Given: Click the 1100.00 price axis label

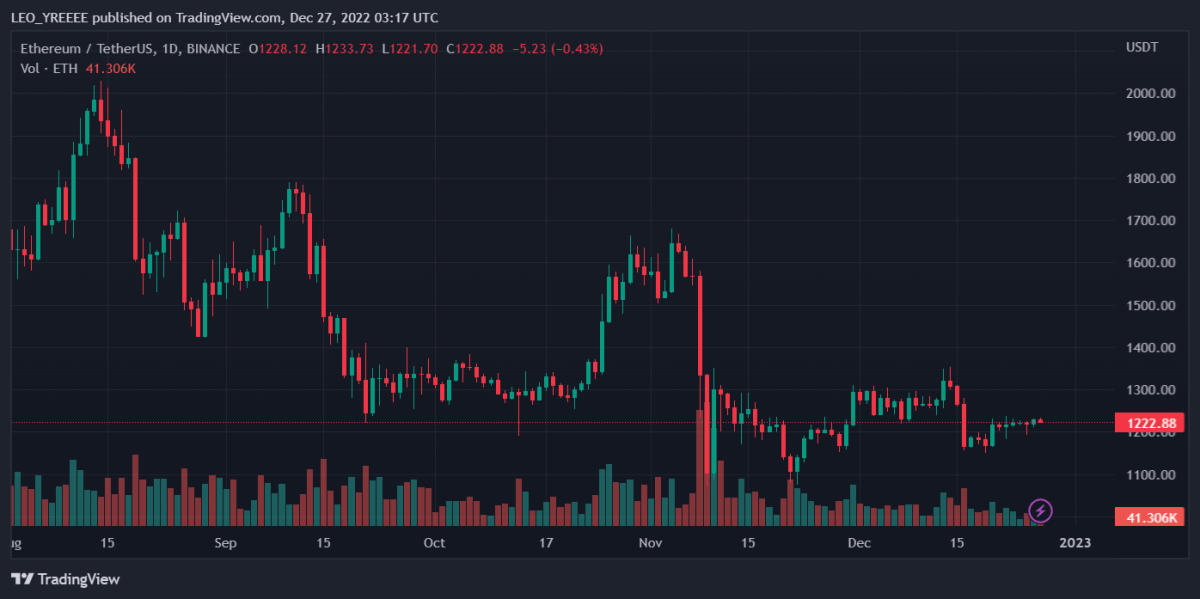Looking at the screenshot, I should (1150, 475).
